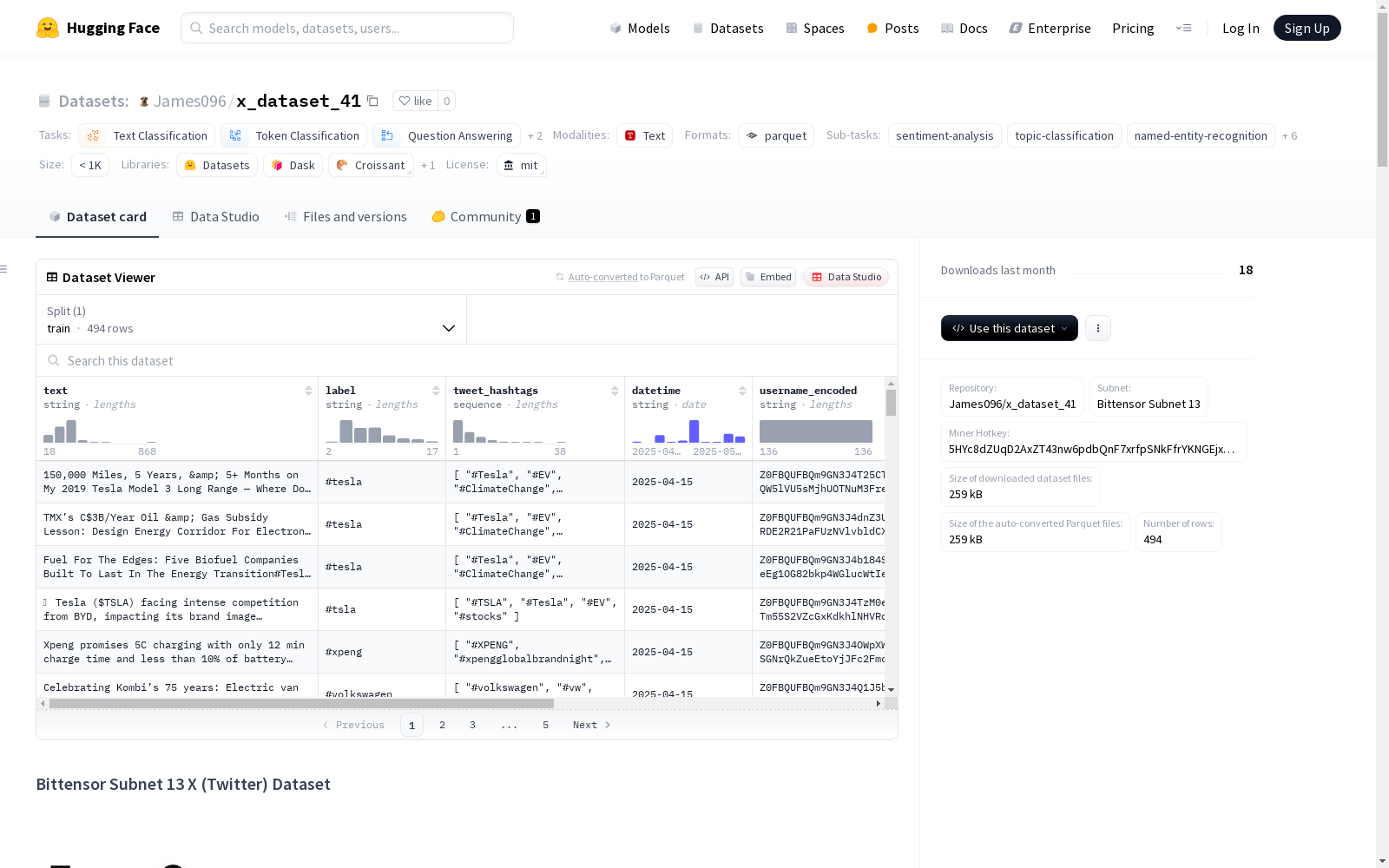Click the topic-classification sub-task tag
Screen dimensions: 1389x868
(x=1064, y=135)
